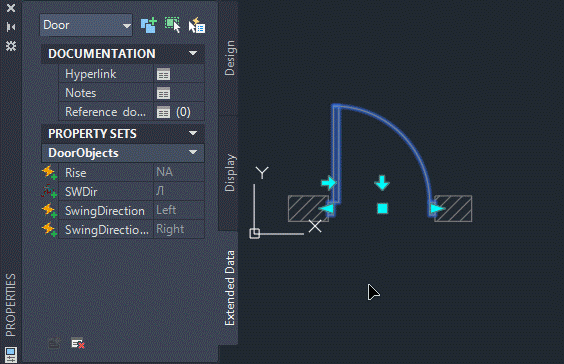The width and height of the screenshot is (564, 364).
Task: Open Hyperlink editor icon
Action: (163, 74)
